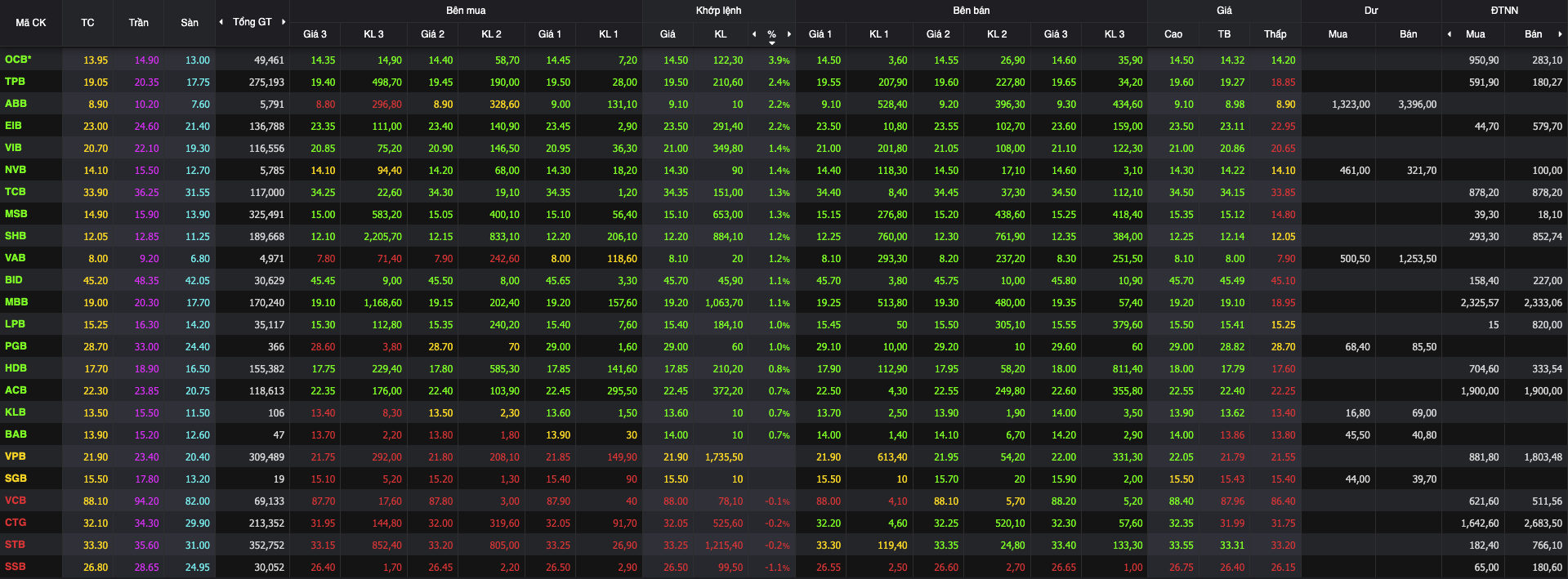Click the Trần column header
1568x579 pixels.
139,23
